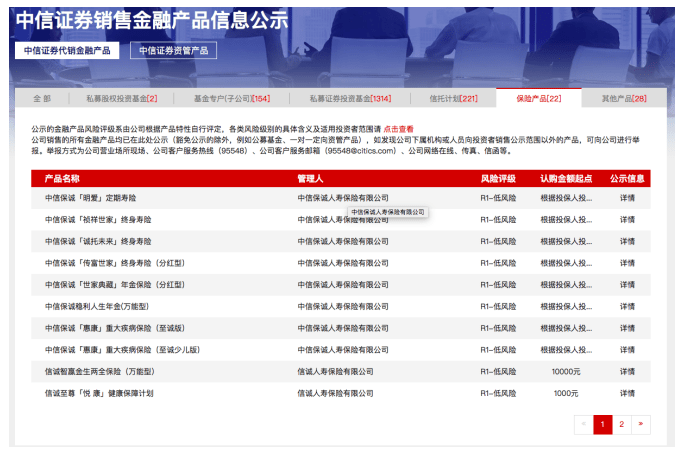Click 根据投保人投... in 稳利人生年金 row

(566, 307)
